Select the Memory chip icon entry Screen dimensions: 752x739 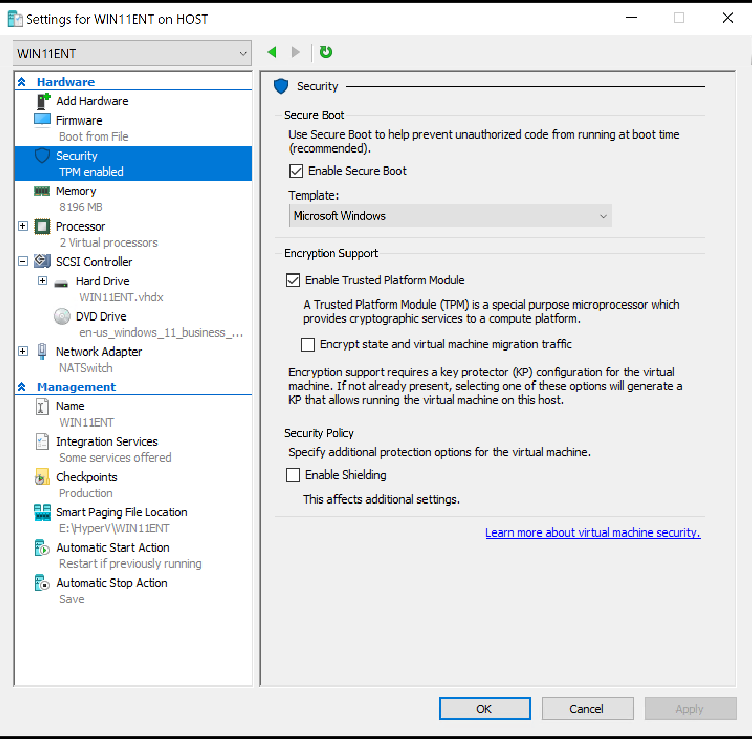point(42,191)
